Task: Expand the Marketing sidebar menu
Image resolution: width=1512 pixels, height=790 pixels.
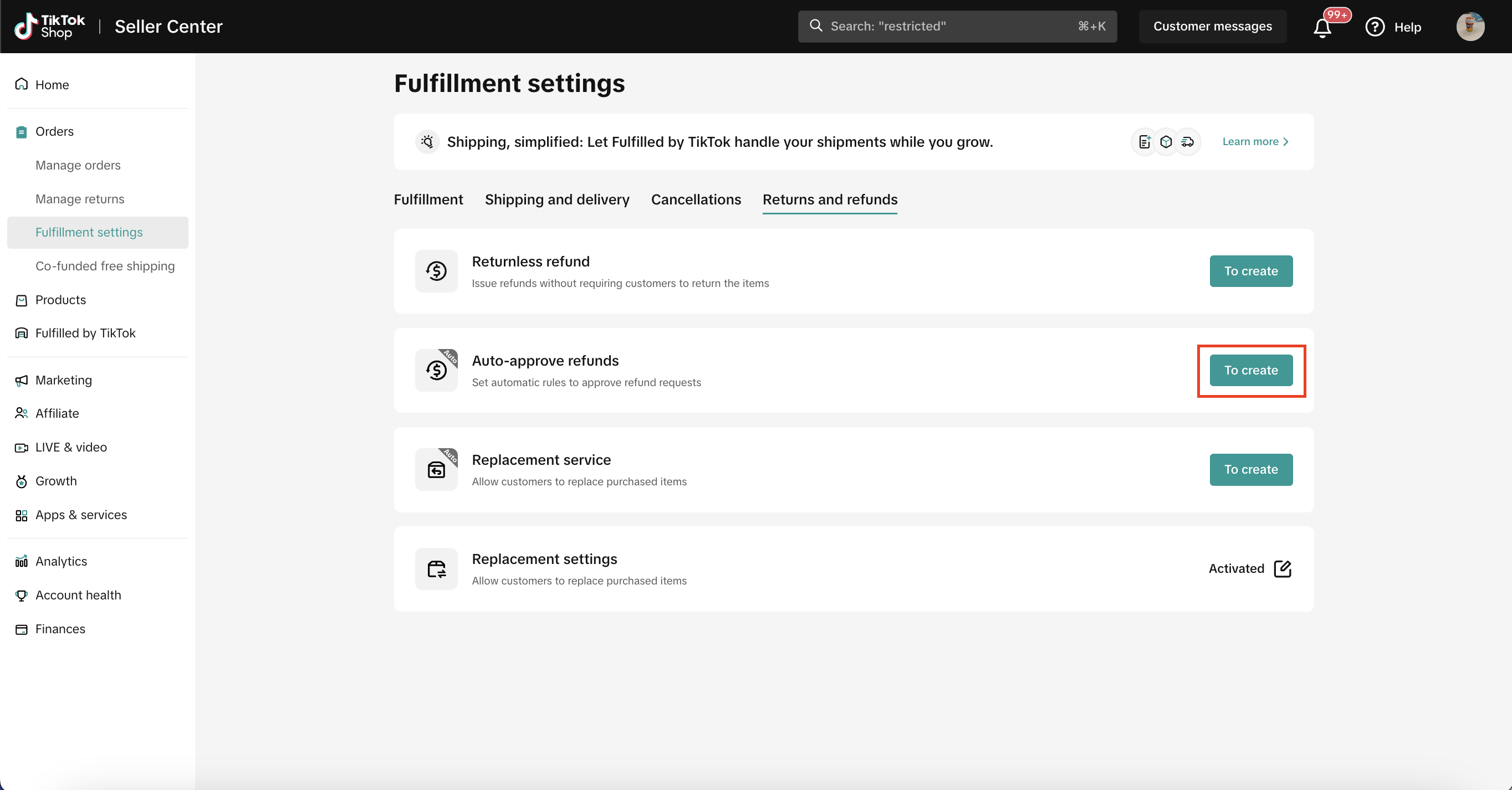Action: pyautogui.click(x=63, y=380)
